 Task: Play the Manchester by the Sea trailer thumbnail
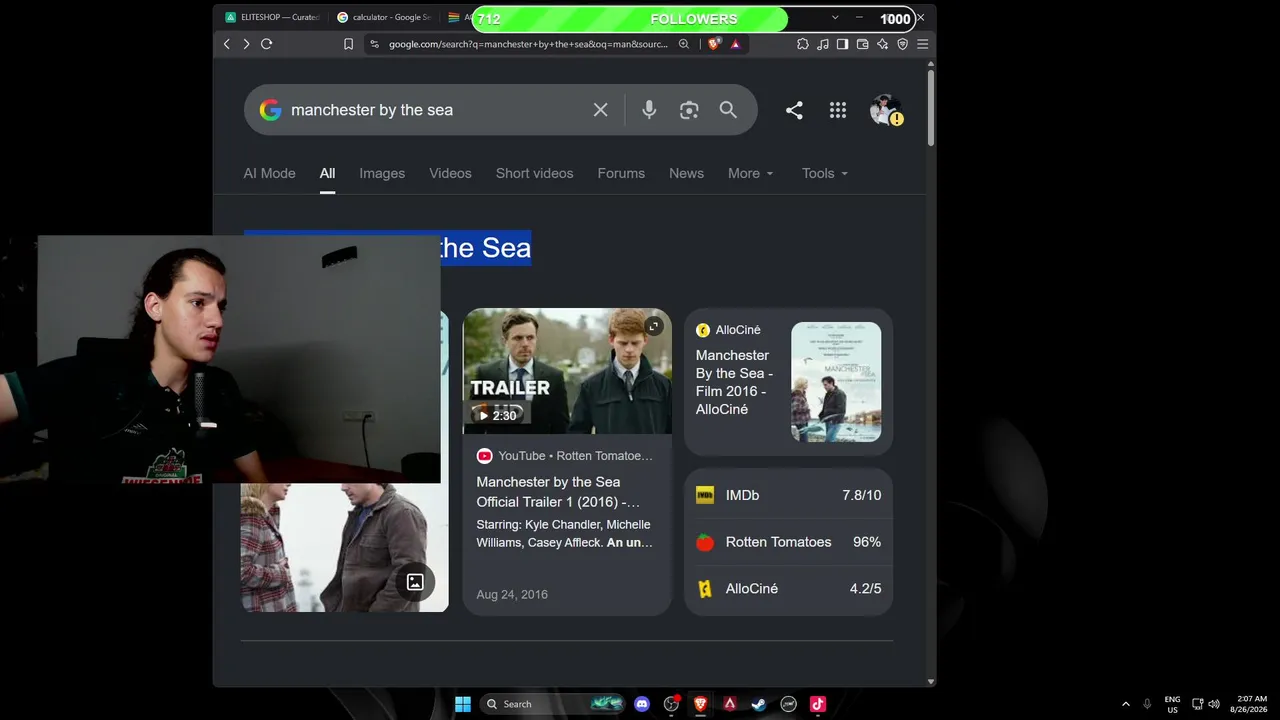click(x=567, y=371)
